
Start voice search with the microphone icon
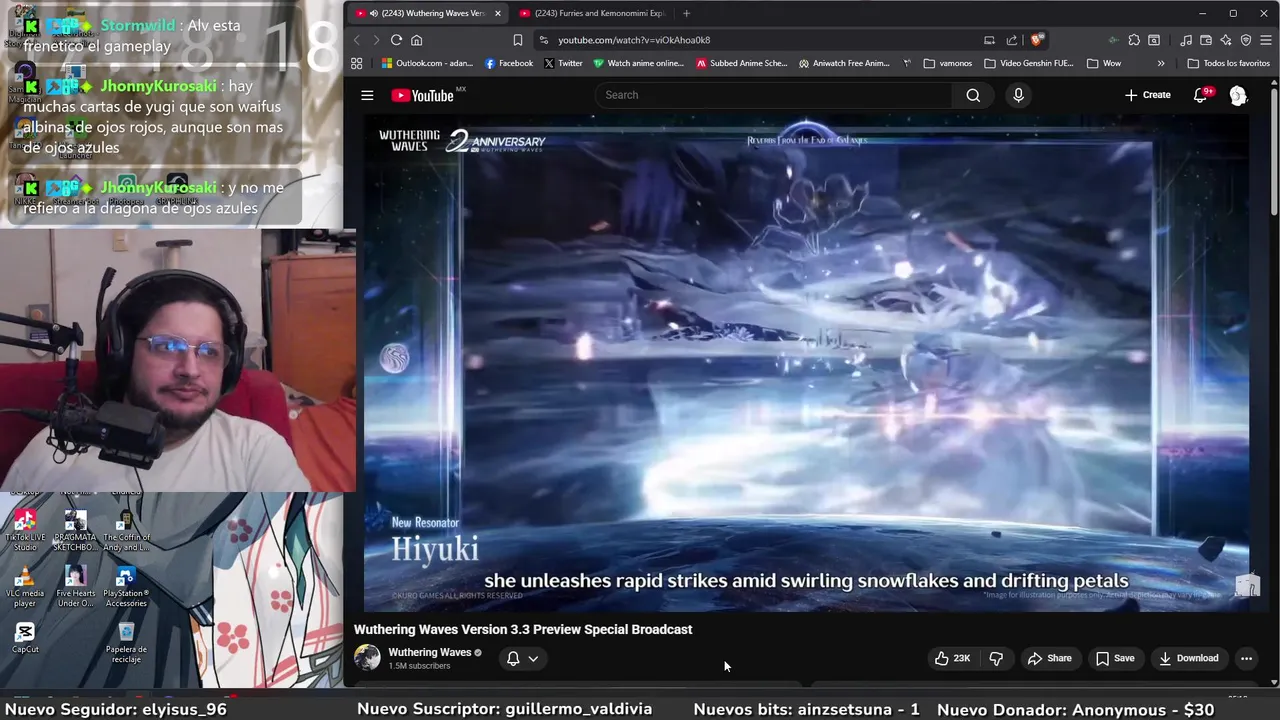(1018, 95)
